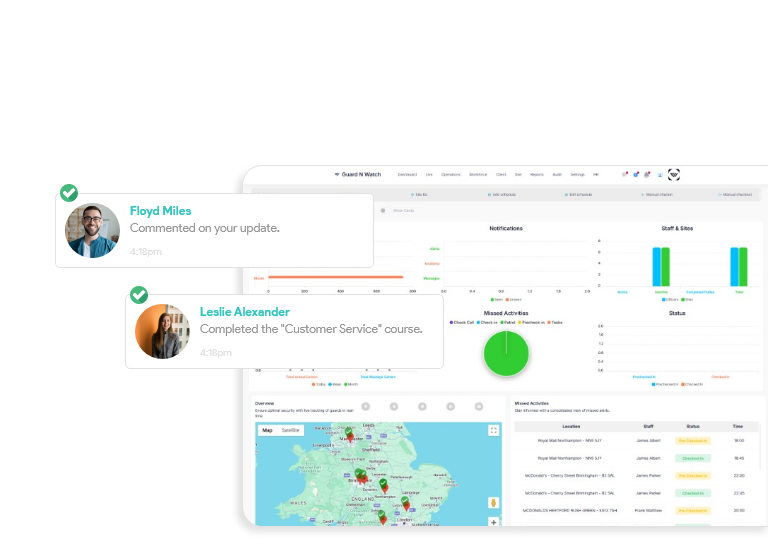768x560 pixels.
Task: Click the green Missed Activities pie chart
Action: coord(506,353)
